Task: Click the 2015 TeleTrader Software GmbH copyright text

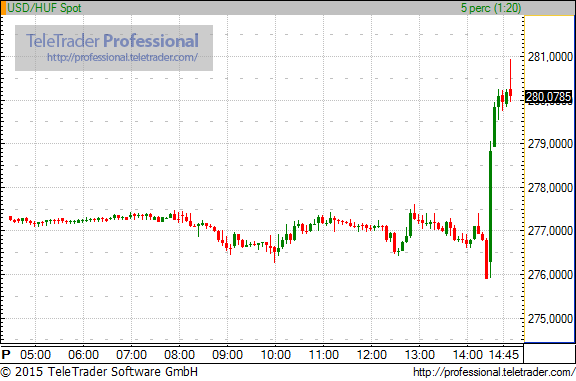Action: (99, 371)
